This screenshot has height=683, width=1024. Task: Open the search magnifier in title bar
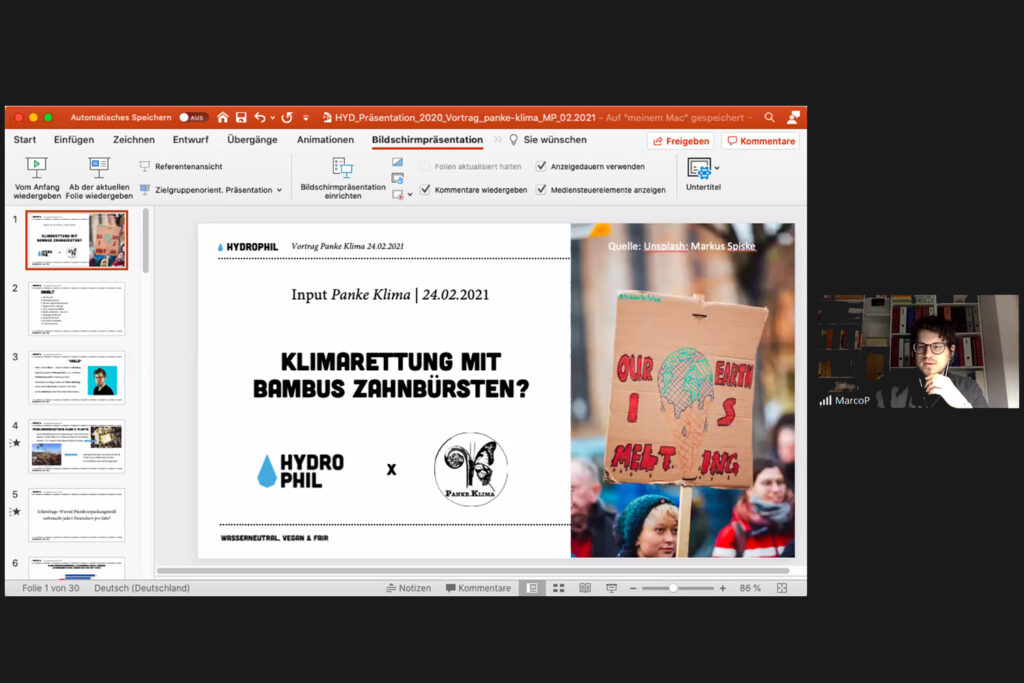coord(770,117)
